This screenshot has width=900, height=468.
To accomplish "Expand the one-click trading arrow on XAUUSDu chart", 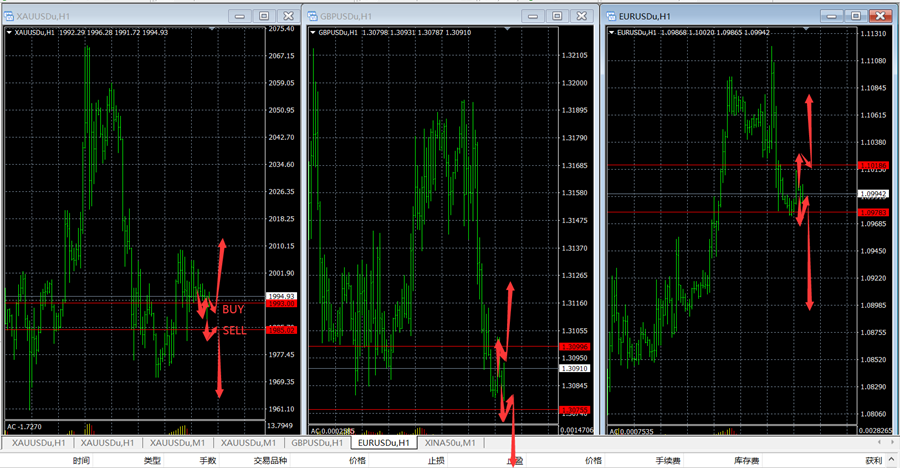I will pos(10,32).
